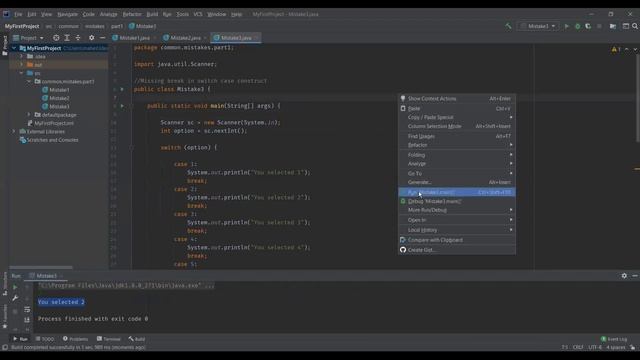Expand the out folder arrow
Screen dimensions: 640x360
click(x=22, y=64)
